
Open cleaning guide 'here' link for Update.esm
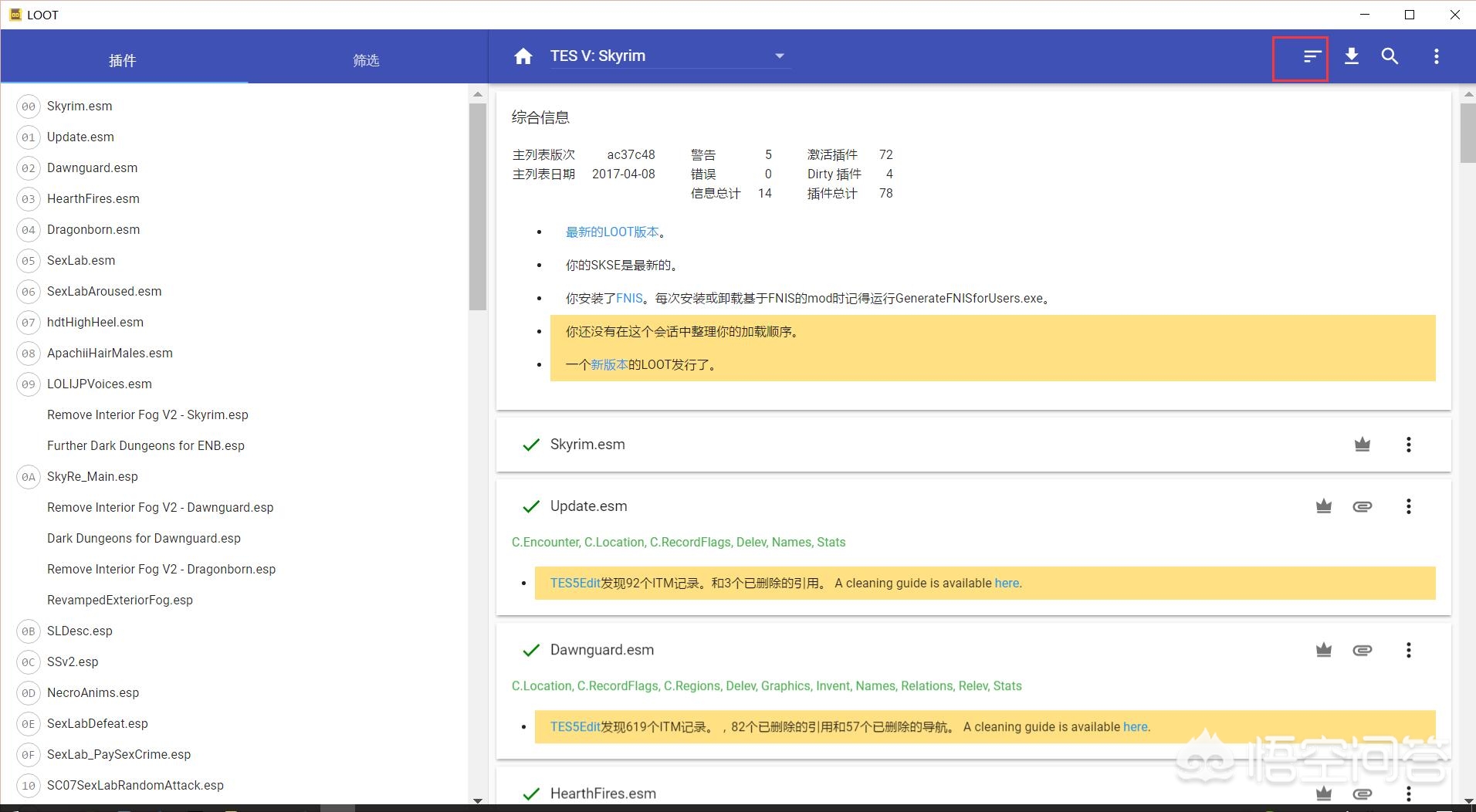point(1007,583)
